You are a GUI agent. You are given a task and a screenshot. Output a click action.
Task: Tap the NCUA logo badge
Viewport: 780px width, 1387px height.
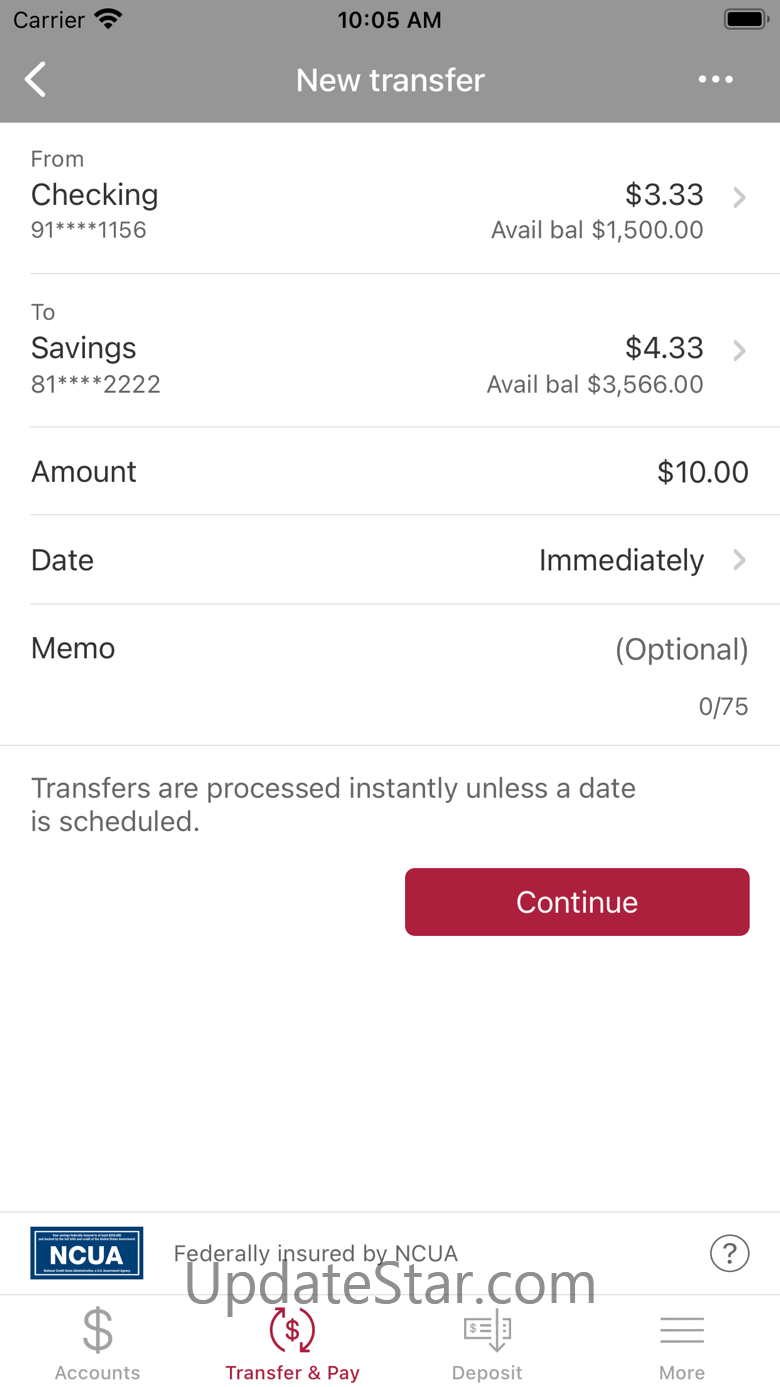86,1253
